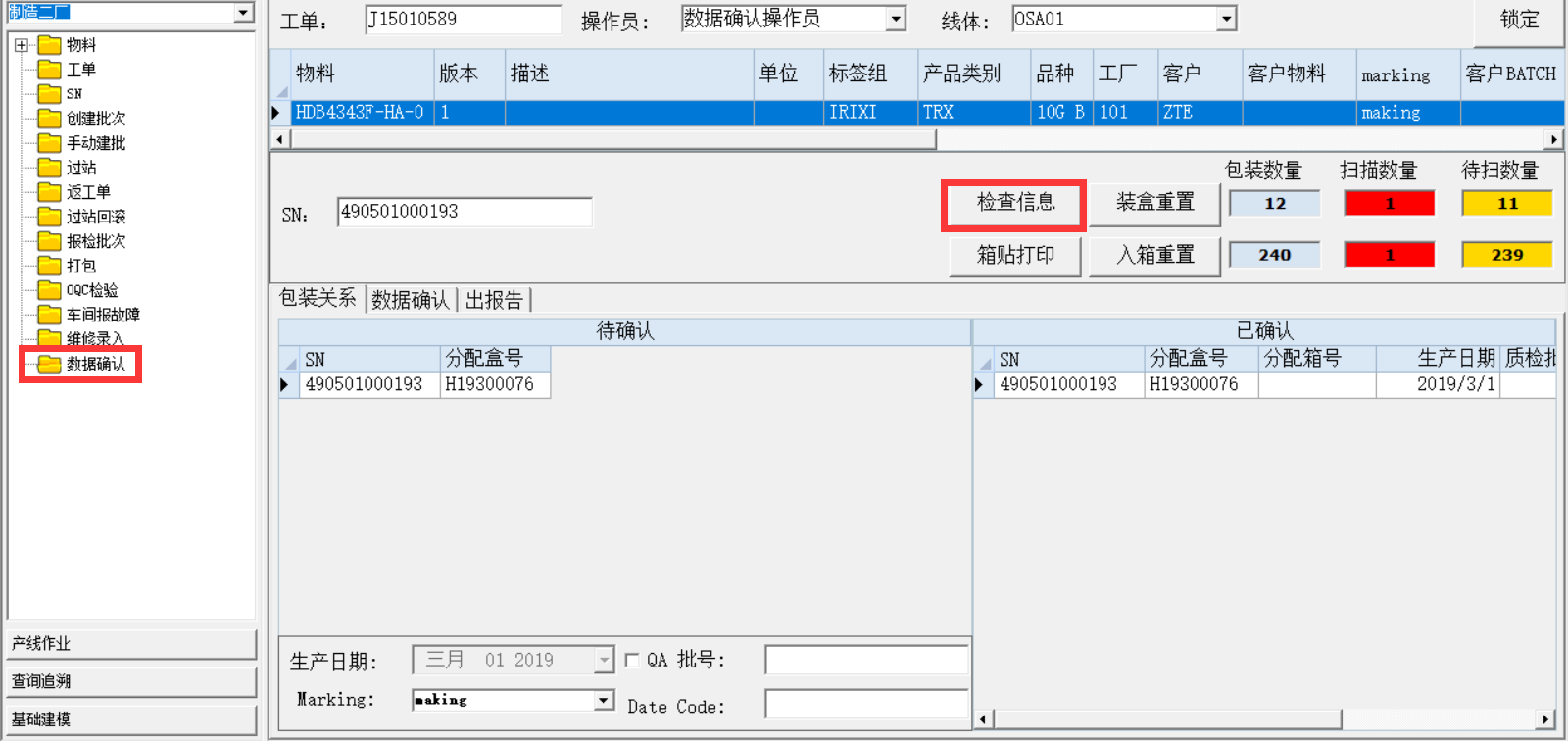
Task: Switch to the 出报告 tab
Action: click(x=494, y=300)
